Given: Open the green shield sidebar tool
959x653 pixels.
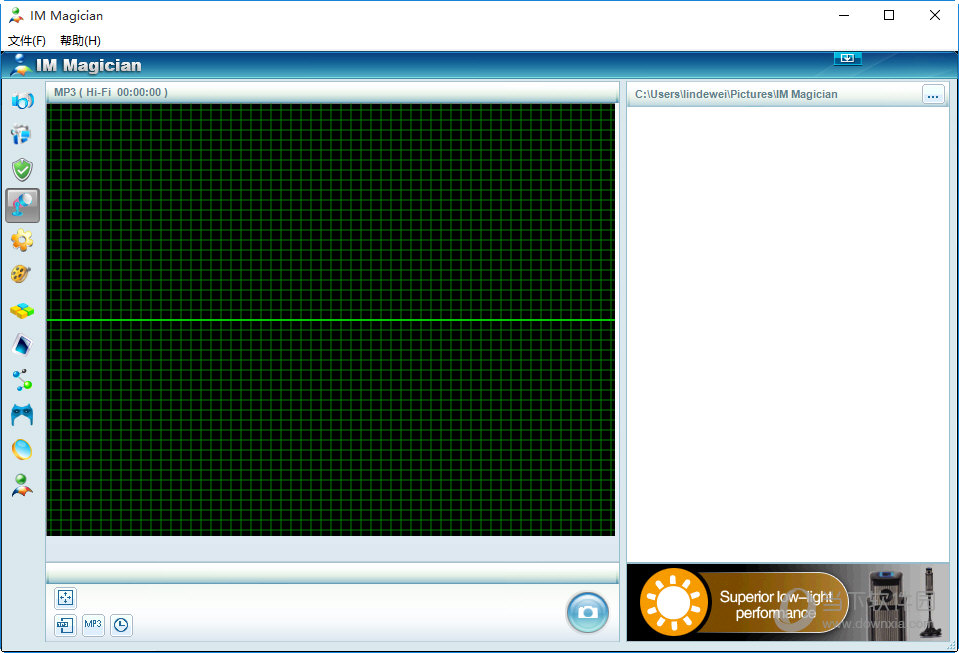Looking at the screenshot, I should click(x=22, y=169).
